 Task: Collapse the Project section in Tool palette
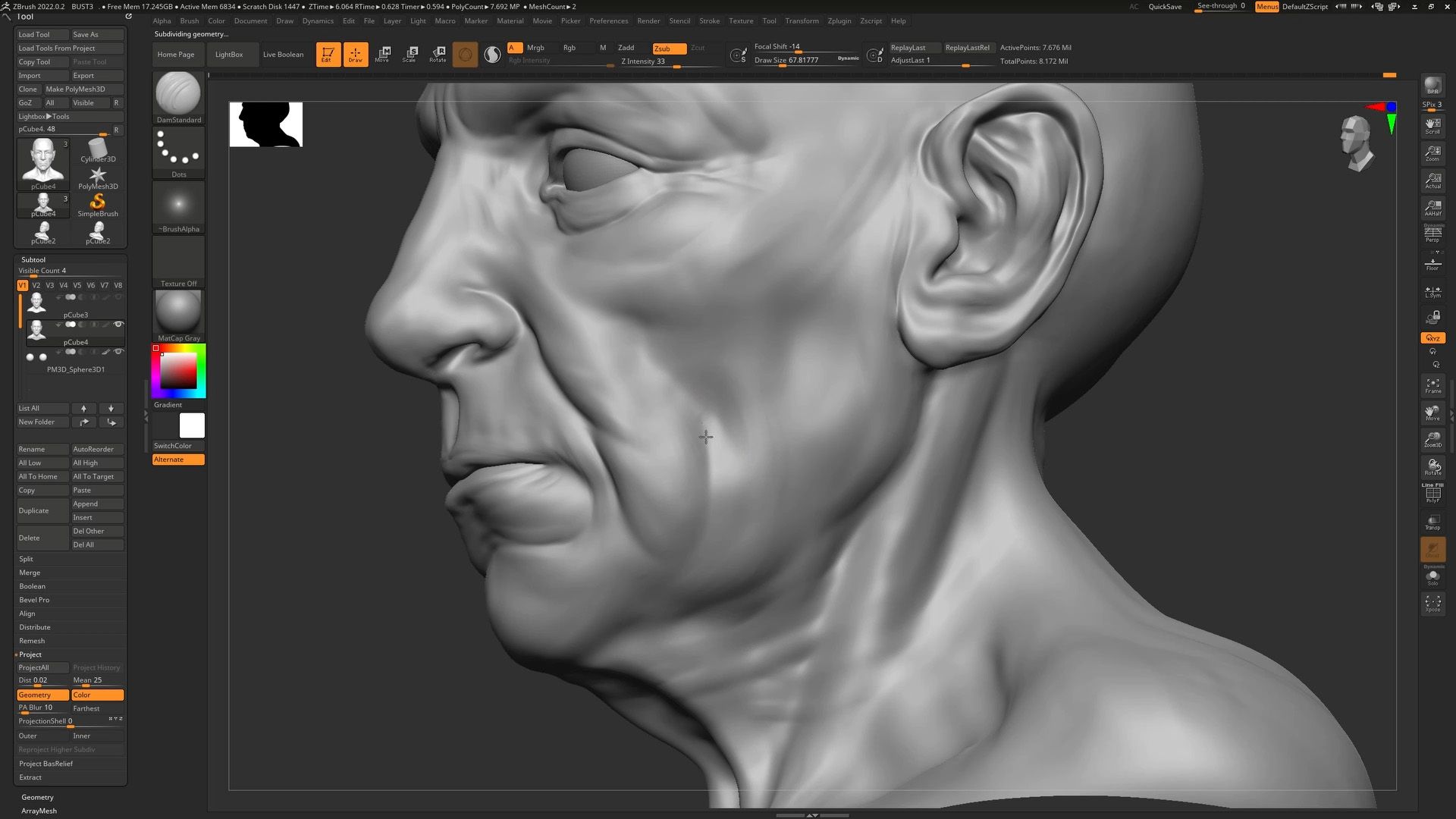[30, 654]
